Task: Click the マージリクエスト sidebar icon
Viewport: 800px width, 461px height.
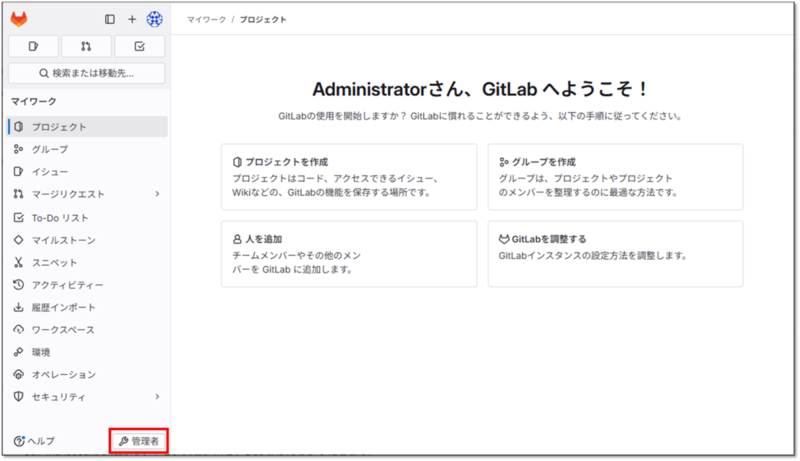Action: point(19,194)
